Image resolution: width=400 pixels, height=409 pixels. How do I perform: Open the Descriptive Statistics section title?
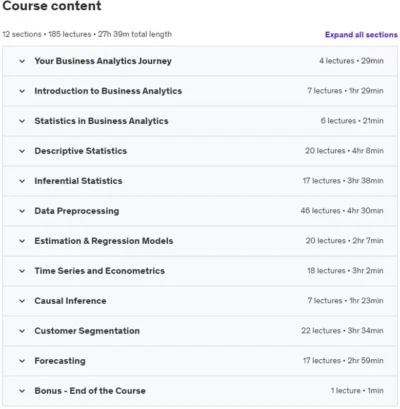point(81,151)
